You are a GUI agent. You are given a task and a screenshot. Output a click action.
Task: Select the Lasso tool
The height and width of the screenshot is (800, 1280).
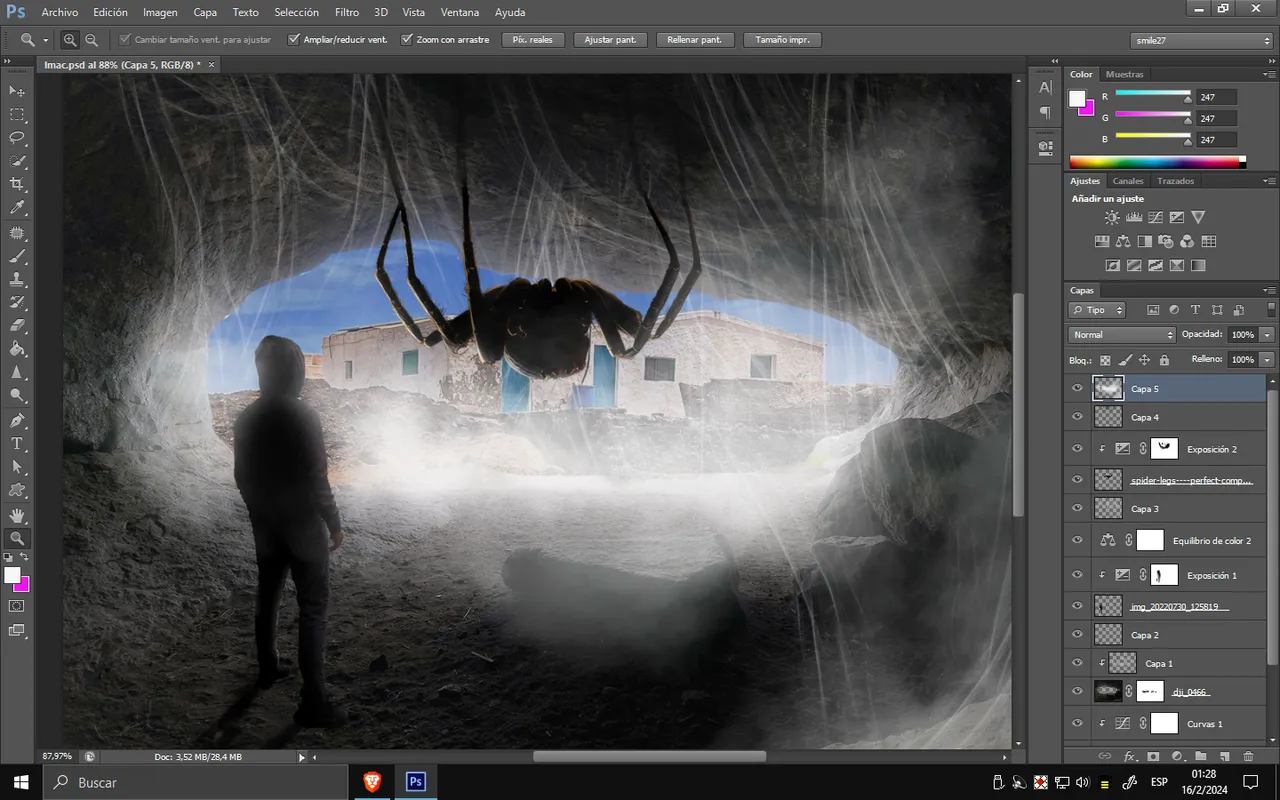point(17,138)
